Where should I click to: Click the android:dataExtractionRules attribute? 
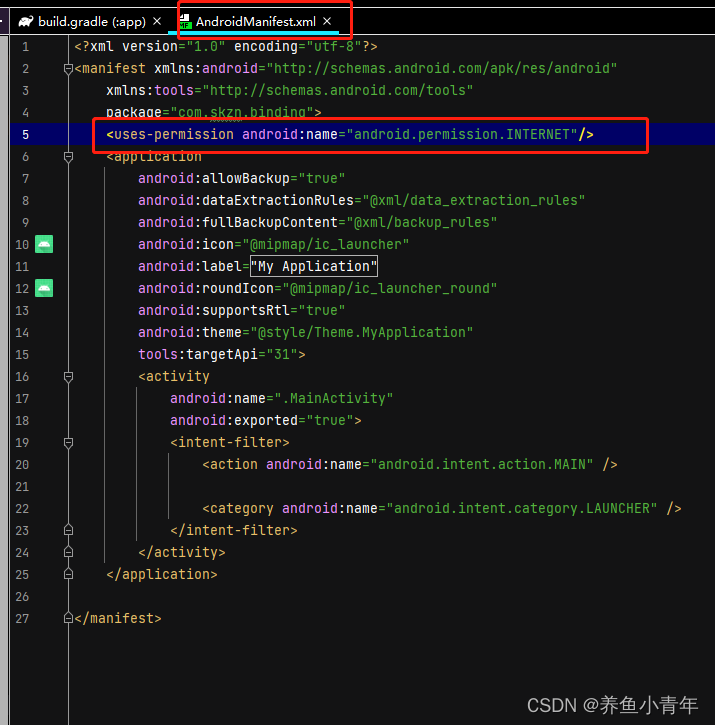[362, 200]
